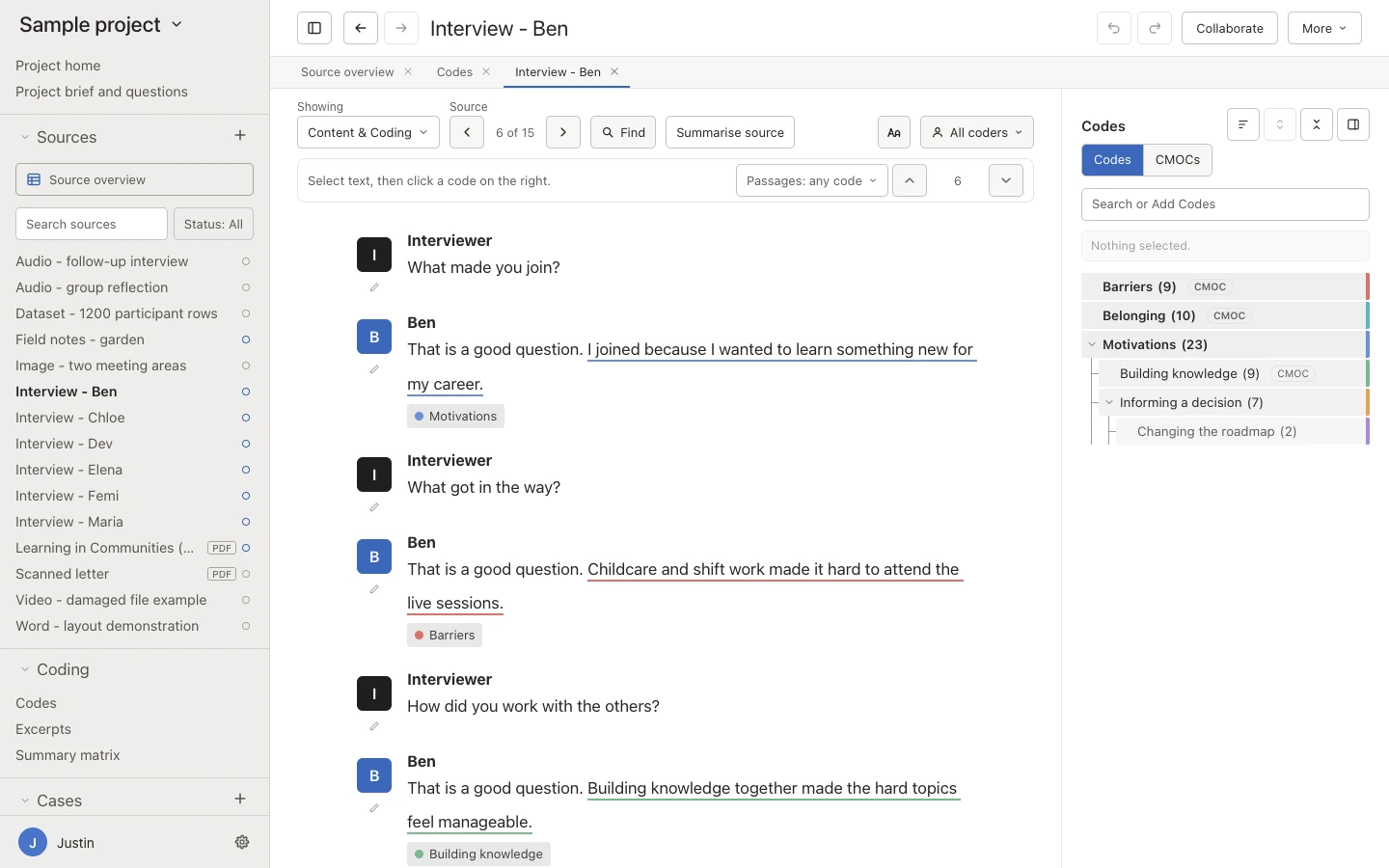The image size is (1389, 868).
Task: Go forward with the right arrow button
Action: (x=401, y=28)
